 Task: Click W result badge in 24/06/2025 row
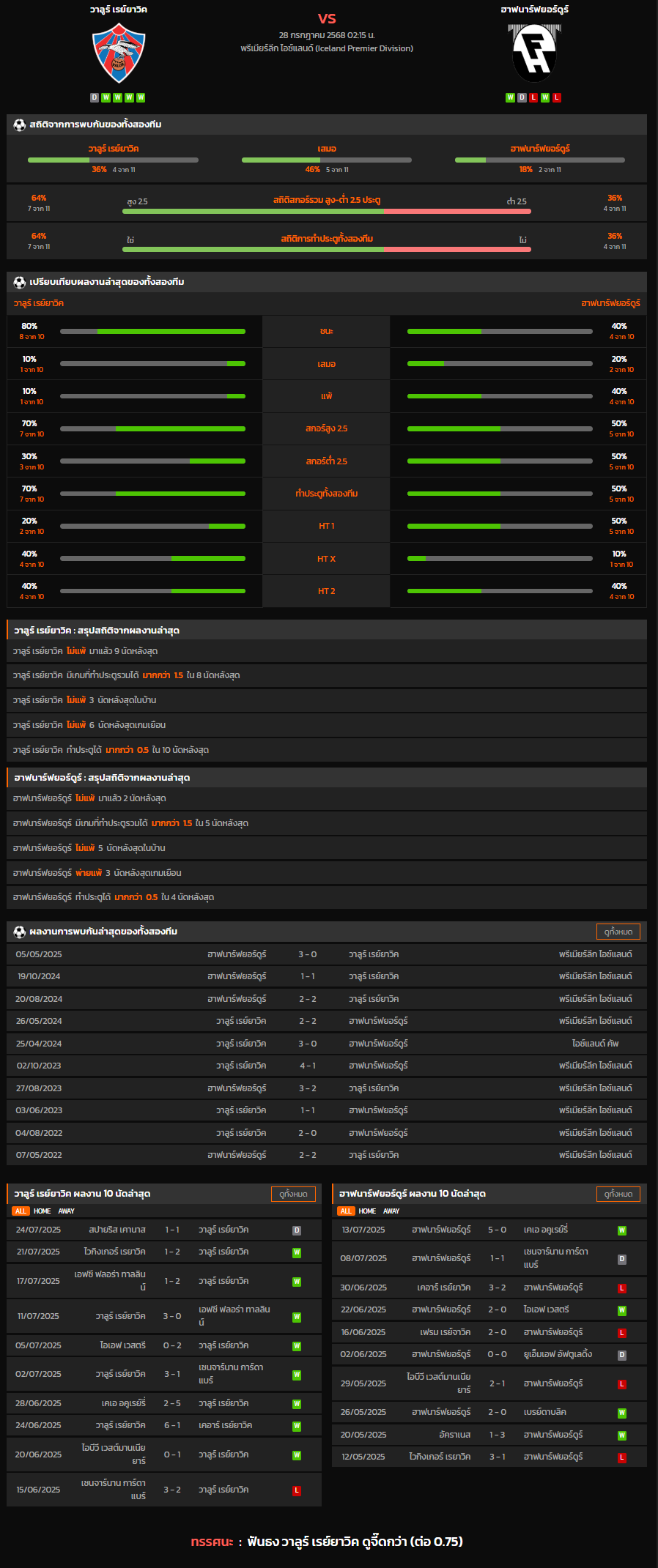coord(297,1426)
